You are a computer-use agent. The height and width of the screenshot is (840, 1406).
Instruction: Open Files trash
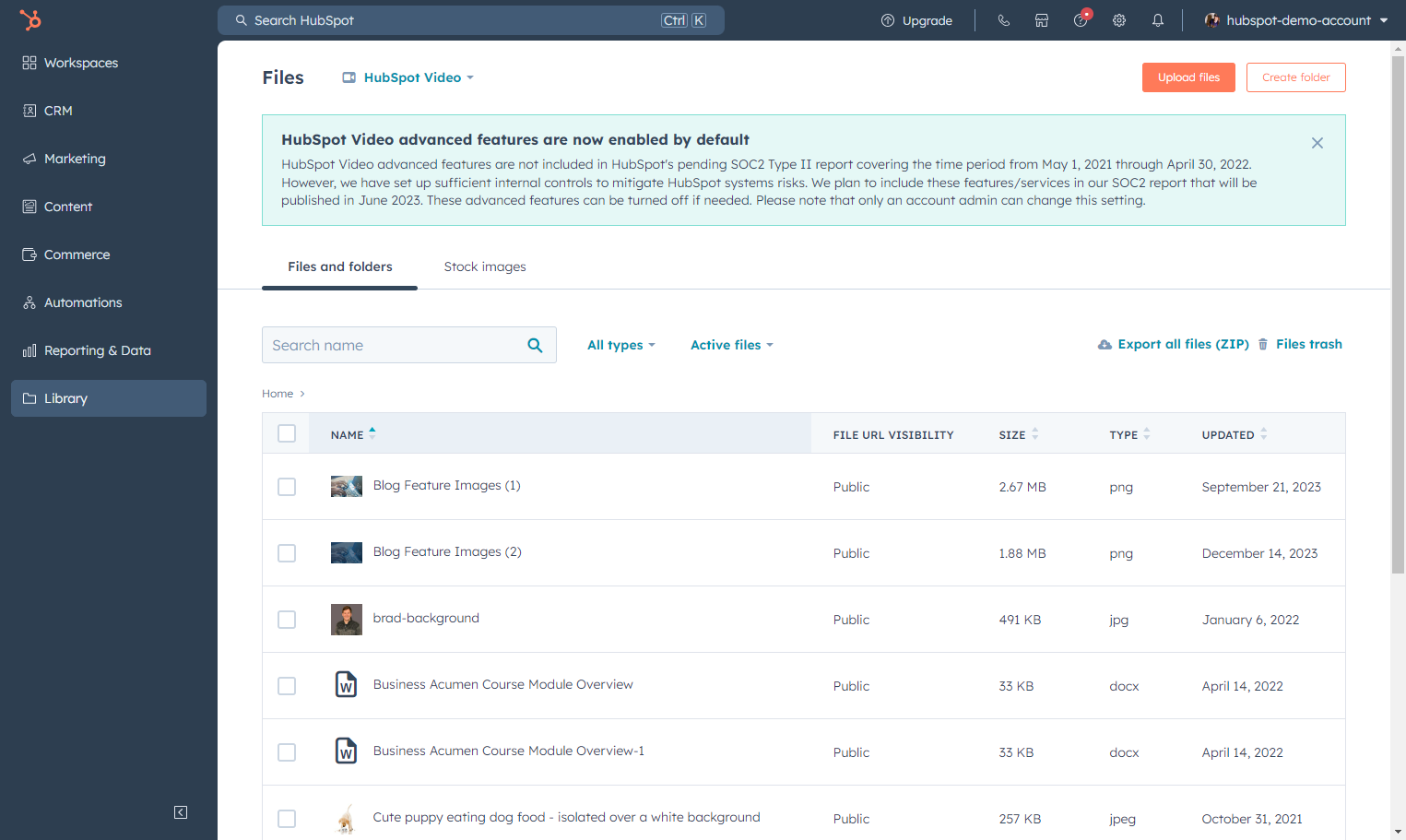[x=1300, y=344]
